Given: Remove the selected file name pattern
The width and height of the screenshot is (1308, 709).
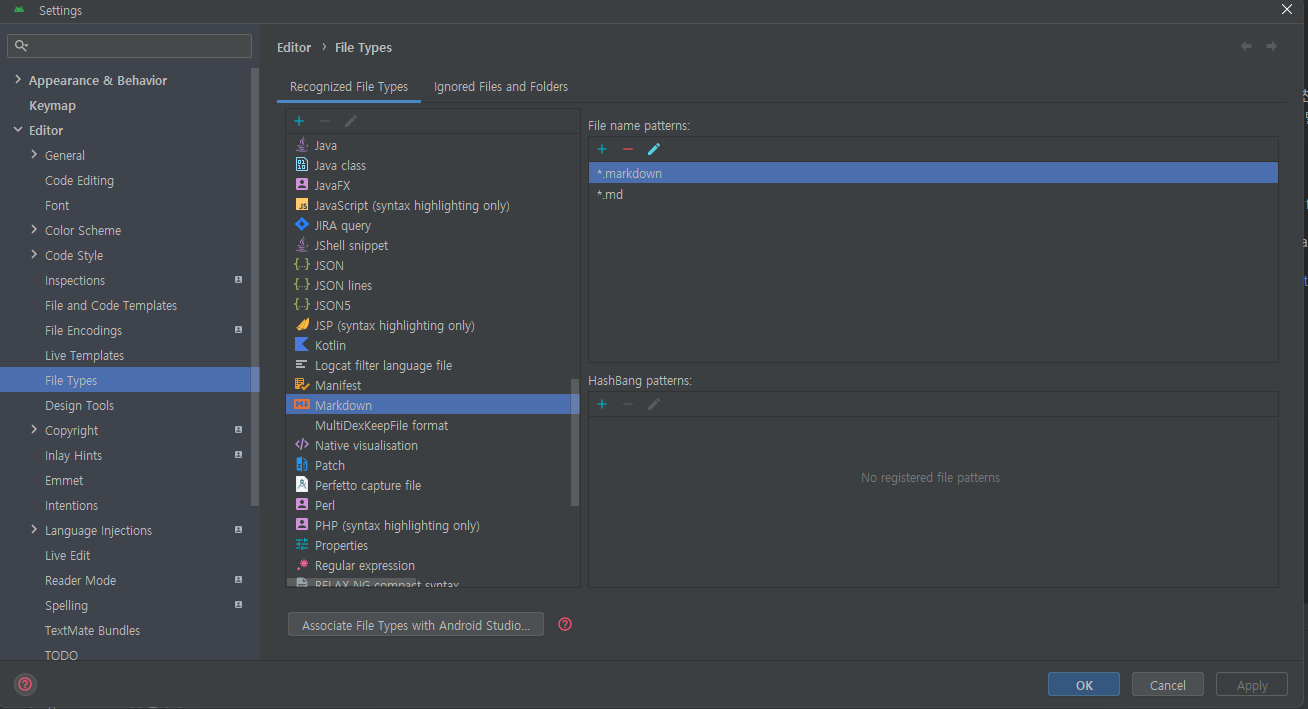Looking at the screenshot, I should [x=628, y=149].
